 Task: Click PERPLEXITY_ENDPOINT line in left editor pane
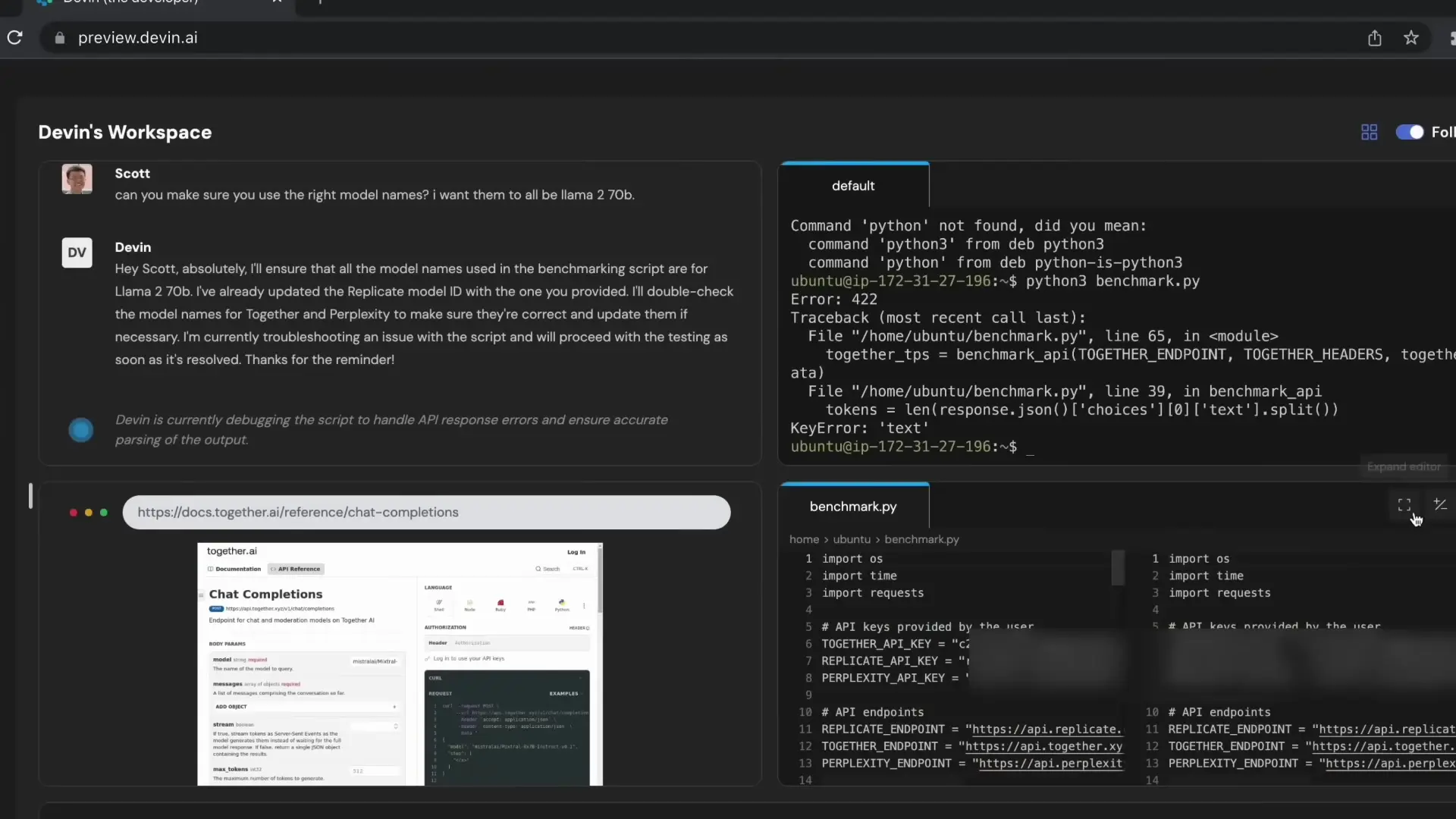pos(972,764)
